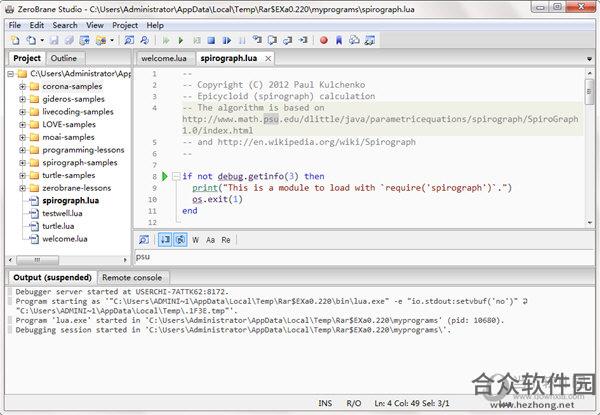Click the Step Over toolbar icon
The height and width of the screenshot is (415, 600).
272,40
